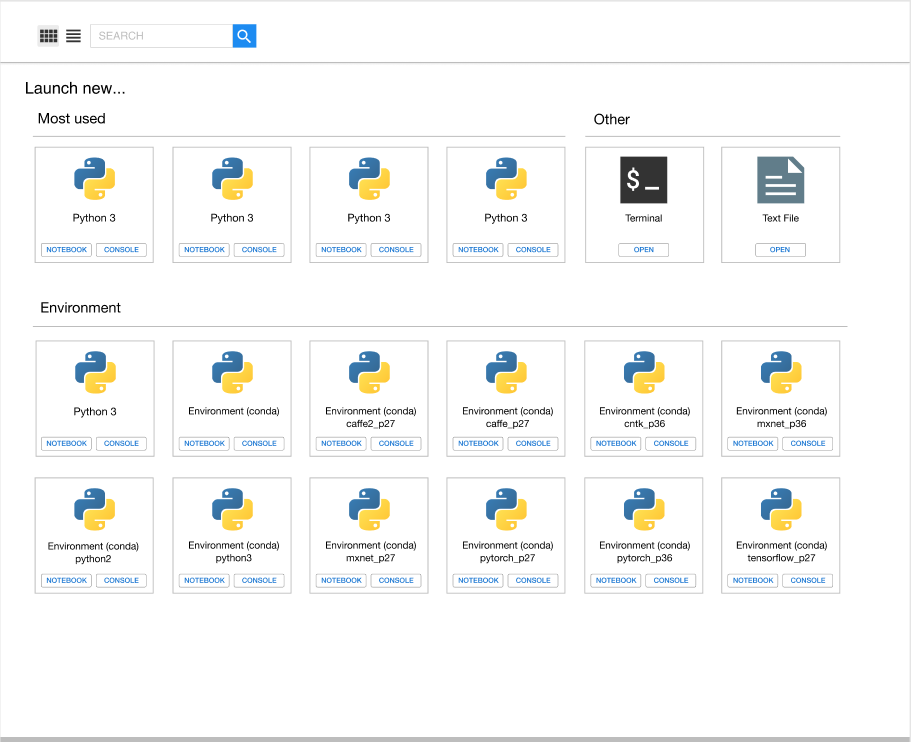Image resolution: width=911 pixels, height=742 pixels.
Task: Click the Python logo on pytorch_p27 card
Action: coord(507,509)
